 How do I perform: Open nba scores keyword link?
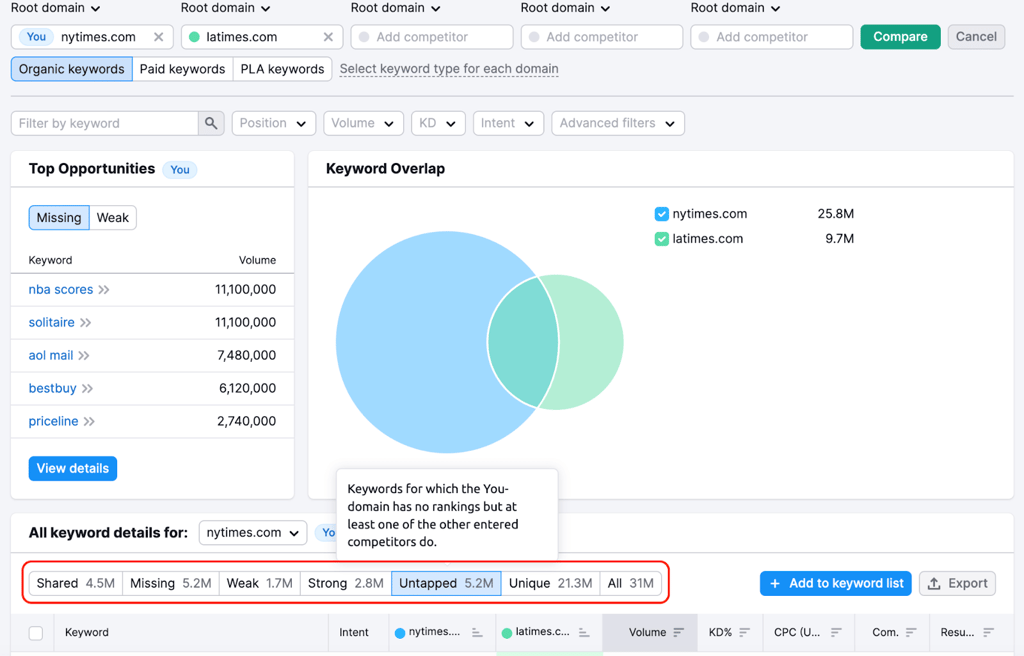pyautogui.click(x=61, y=289)
